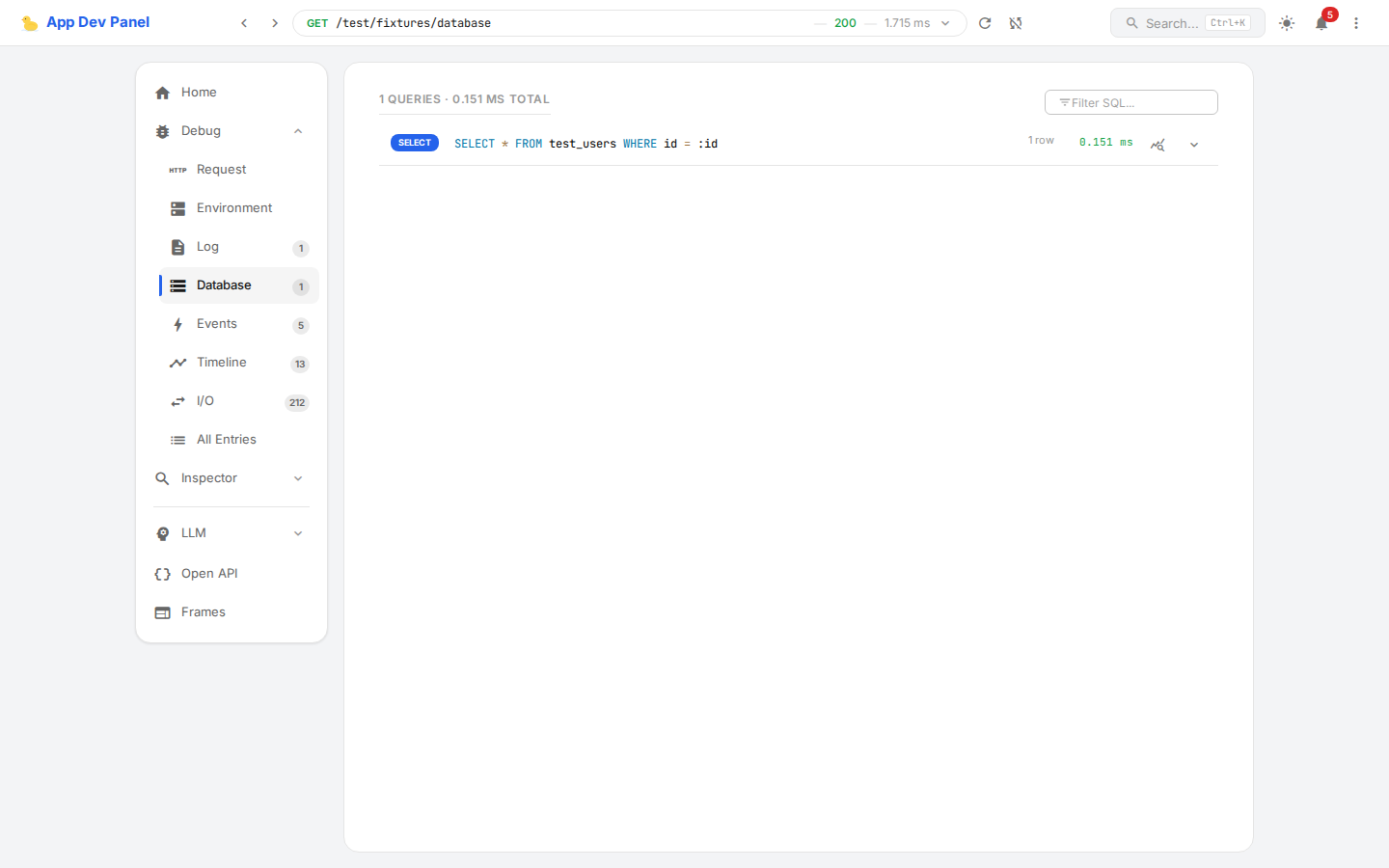Open the Frames page icon
Screen dimensions: 1389x868
(x=163, y=612)
